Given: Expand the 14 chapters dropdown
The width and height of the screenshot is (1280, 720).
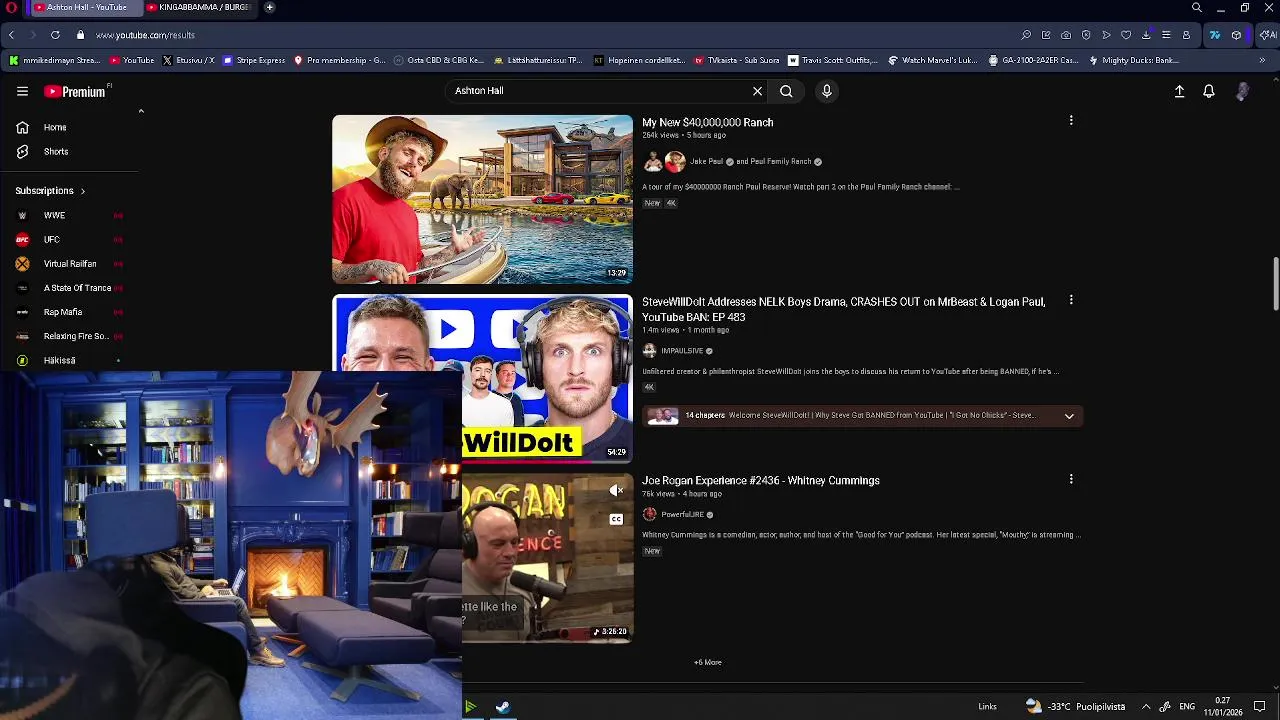Looking at the screenshot, I should click(1069, 416).
